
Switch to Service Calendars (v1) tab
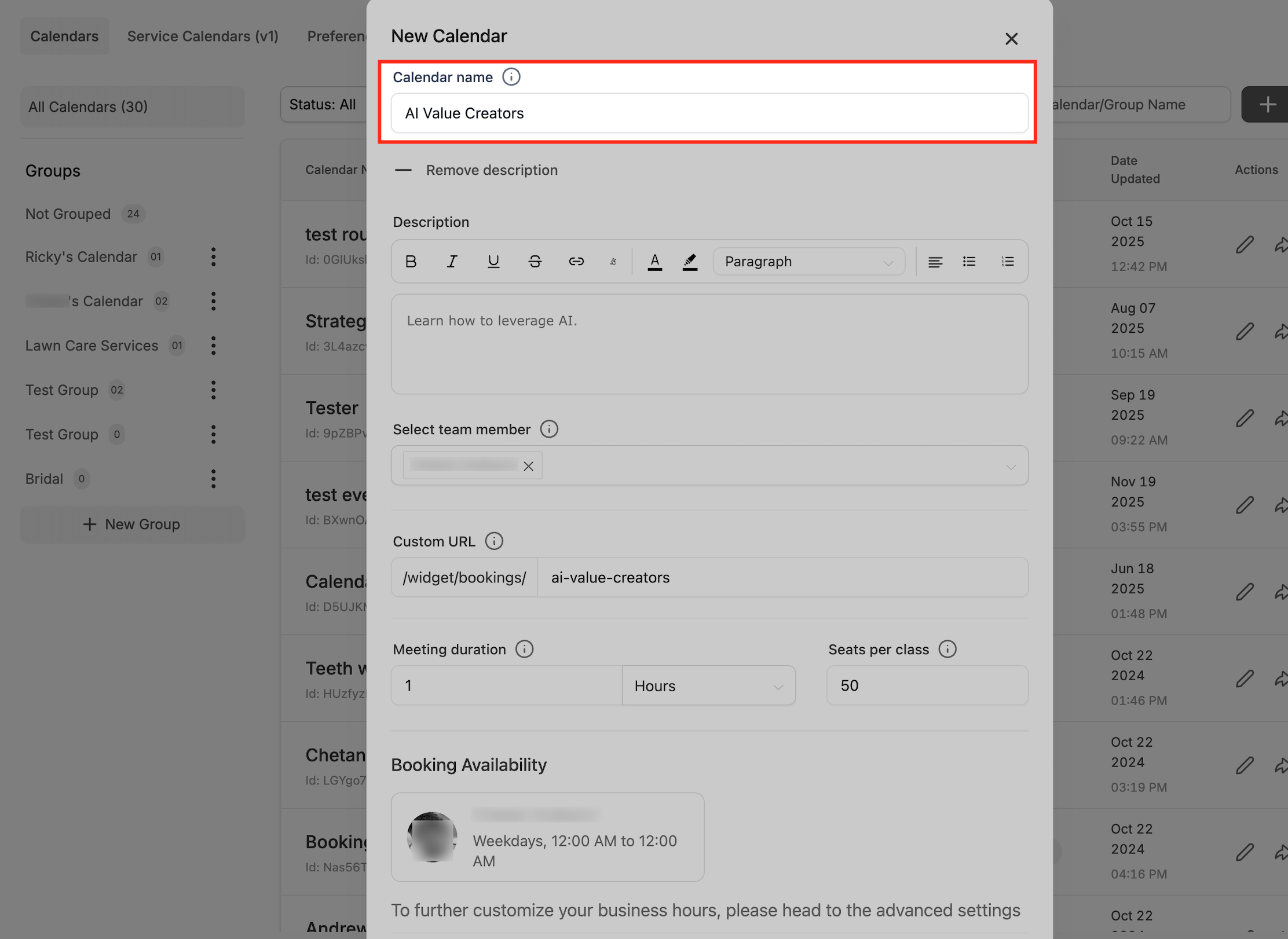[x=203, y=36]
